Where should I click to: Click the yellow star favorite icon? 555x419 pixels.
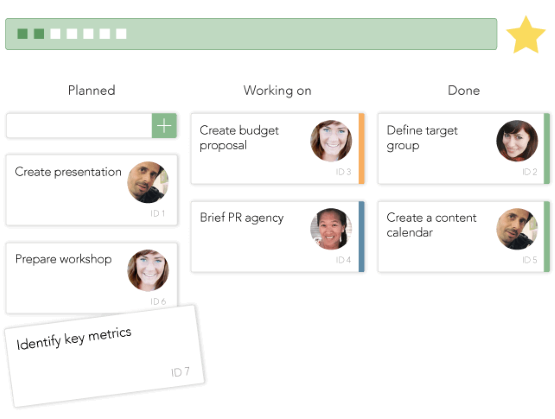[526, 35]
